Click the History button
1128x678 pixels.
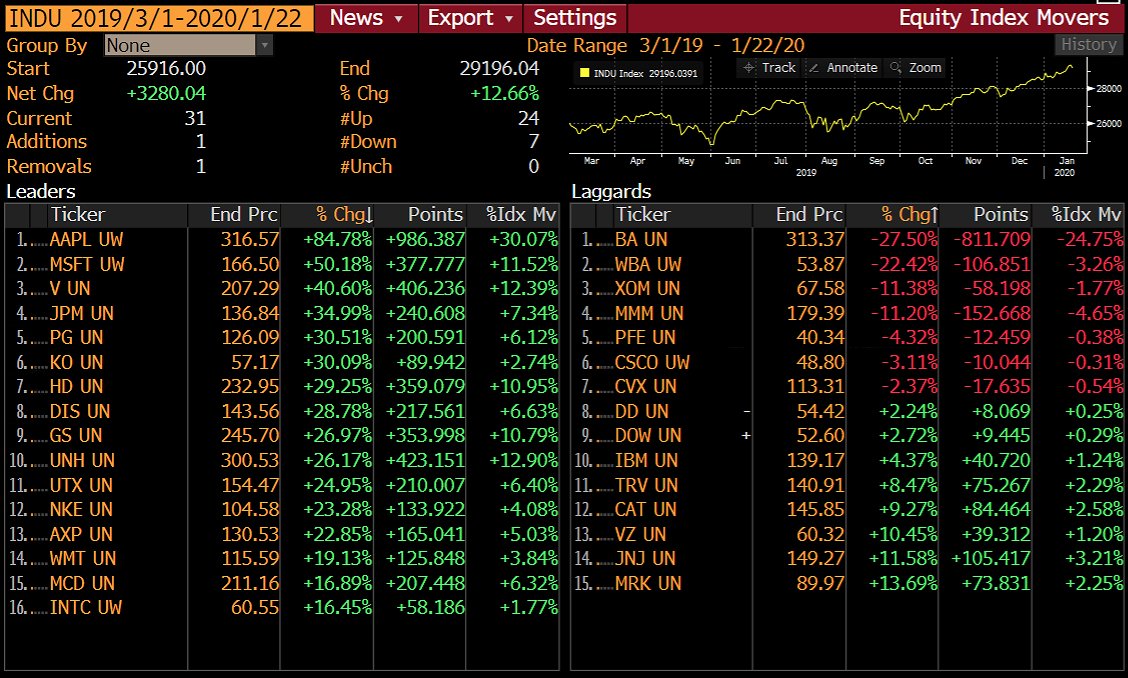point(1088,45)
